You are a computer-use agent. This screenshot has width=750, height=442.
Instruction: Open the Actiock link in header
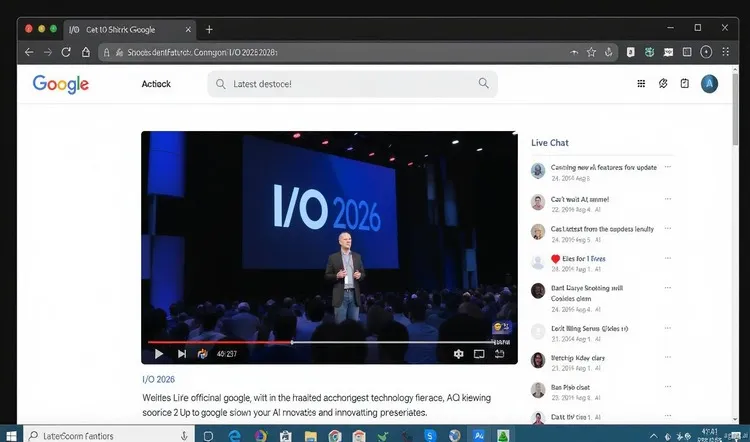[x=156, y=84]
